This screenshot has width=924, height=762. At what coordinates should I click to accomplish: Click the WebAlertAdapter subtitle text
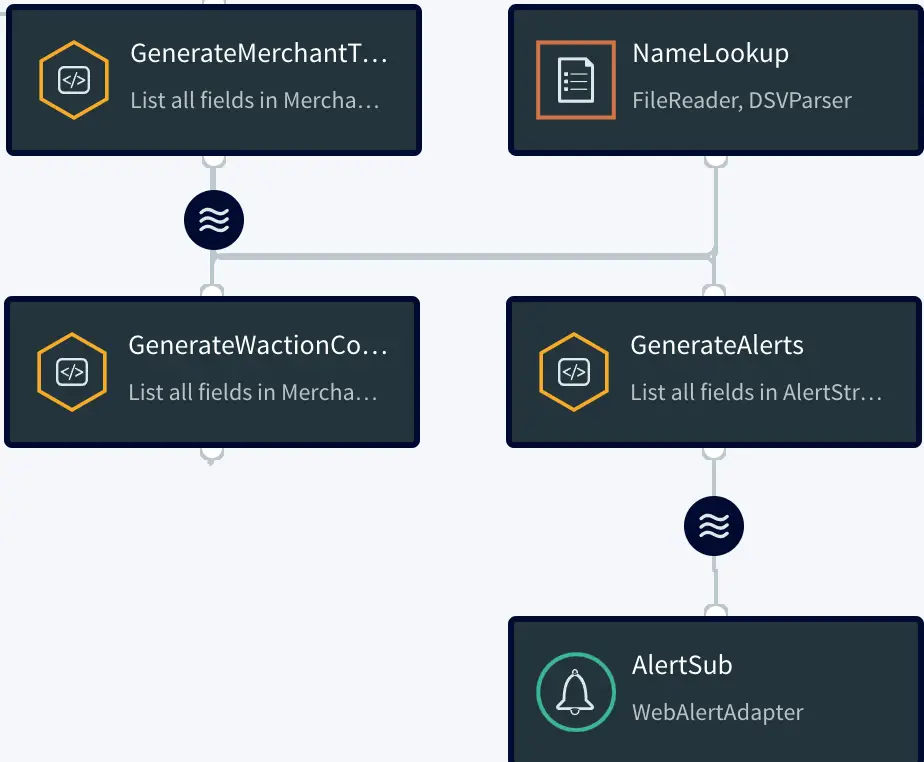717,712
